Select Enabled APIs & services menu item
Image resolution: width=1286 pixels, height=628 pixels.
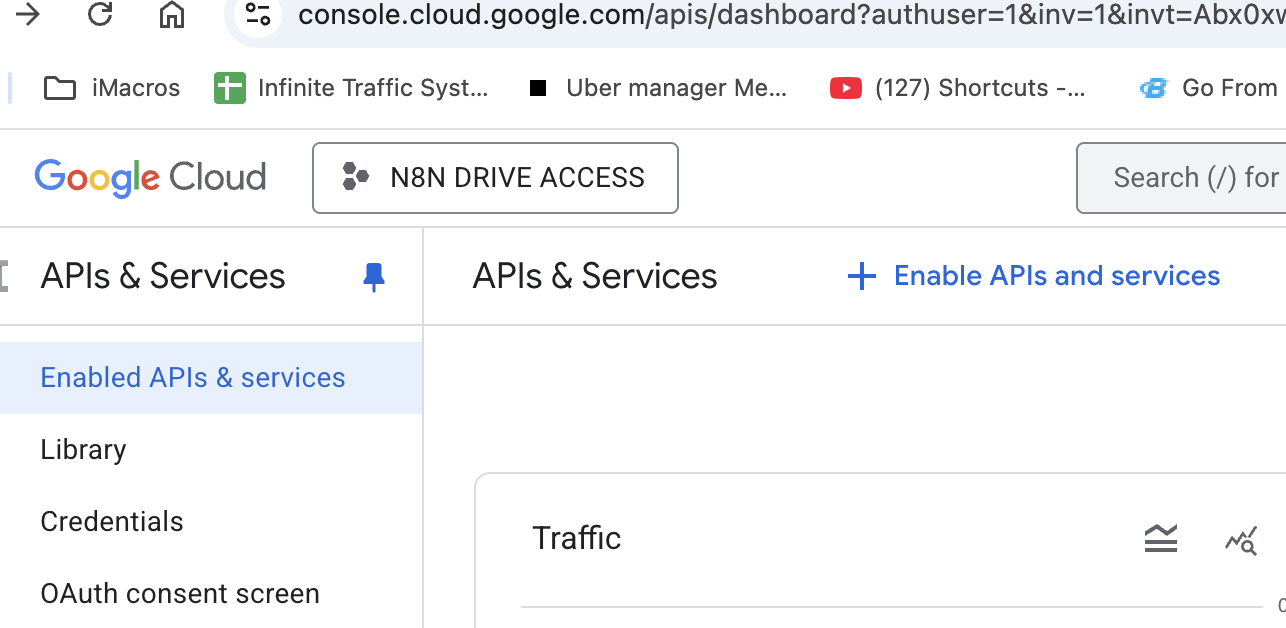(x=211, y=378)
